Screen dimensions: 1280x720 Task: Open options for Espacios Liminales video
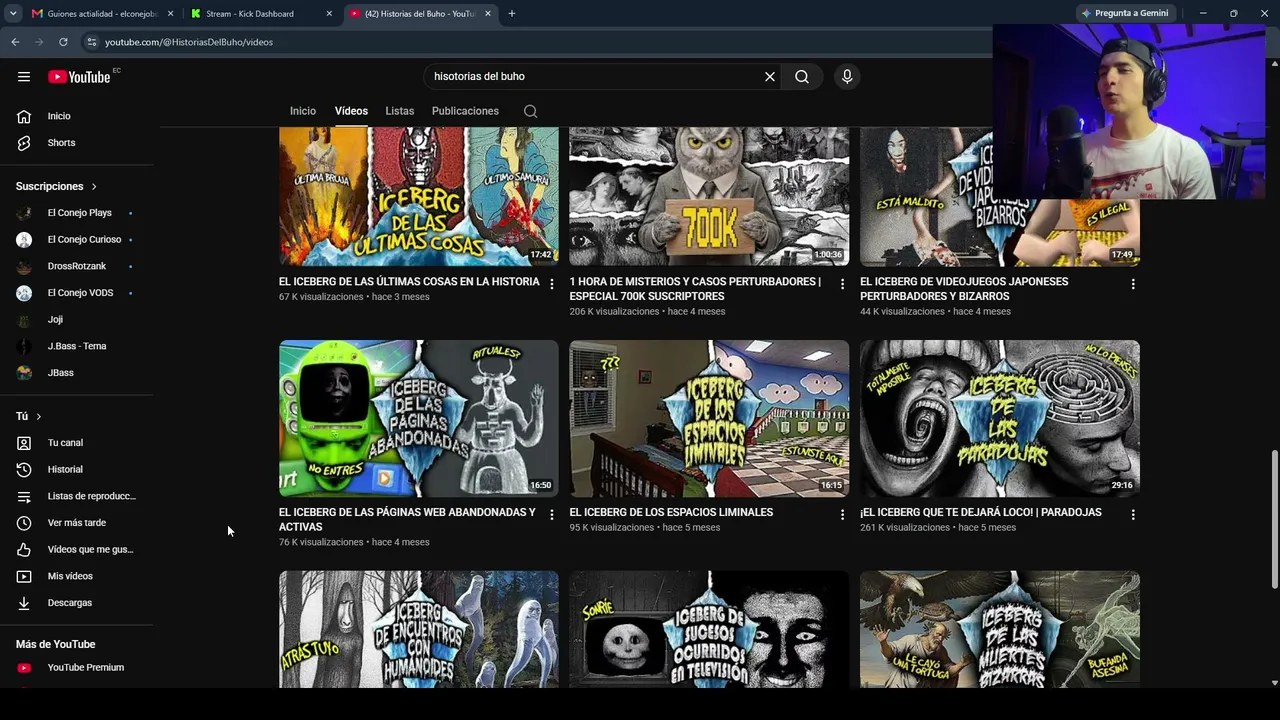842,515
